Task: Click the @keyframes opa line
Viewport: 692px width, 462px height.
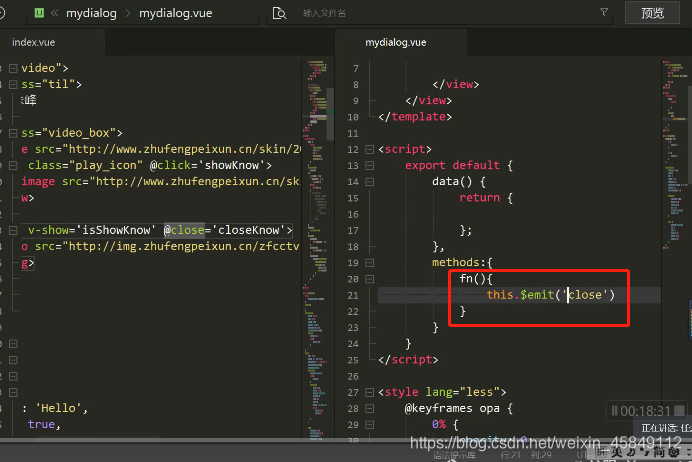Action: point(459,408)
